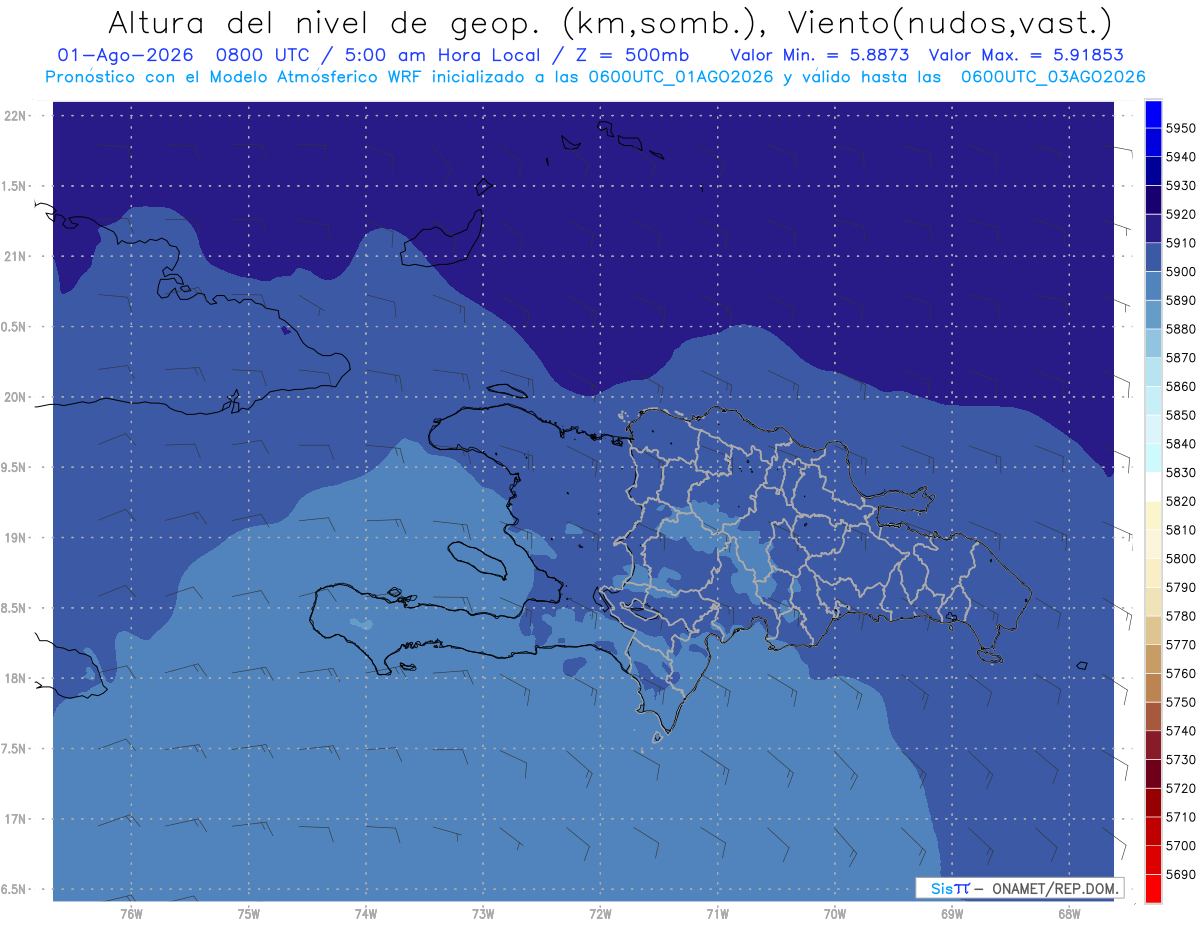Click the '68W' longitude label
The image size is (1200, 927).
coord(1069,914)
